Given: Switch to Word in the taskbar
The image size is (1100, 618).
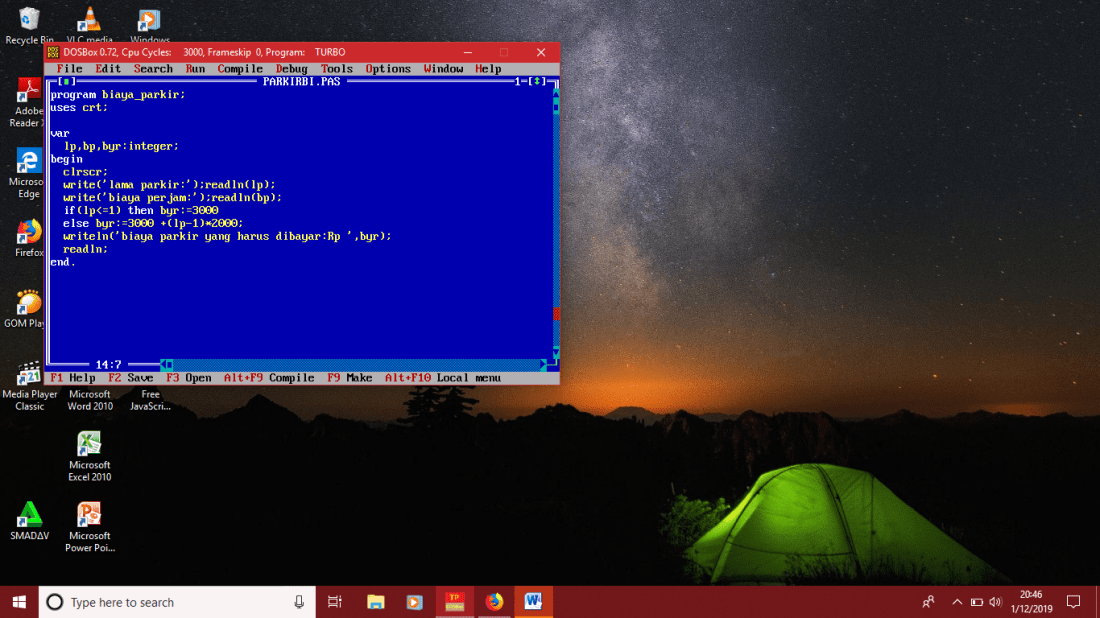Looking at the screenshot, I should pos(533,601).
